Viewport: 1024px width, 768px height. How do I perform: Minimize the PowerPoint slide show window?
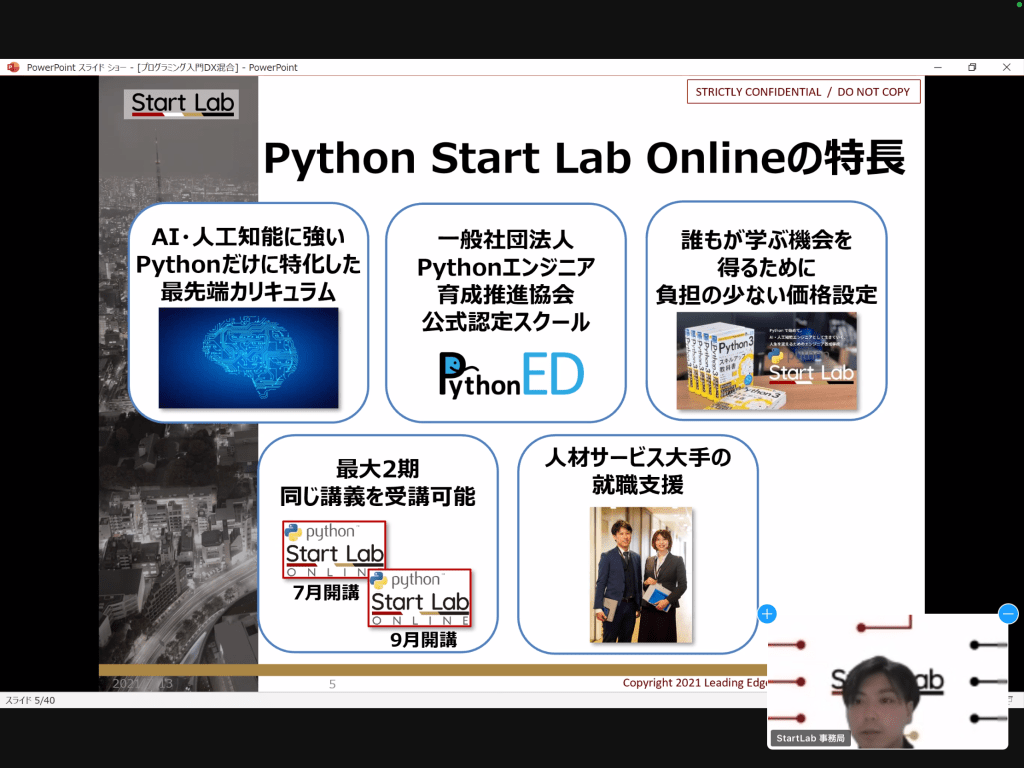pyautogui.click(x=938, y=67)
